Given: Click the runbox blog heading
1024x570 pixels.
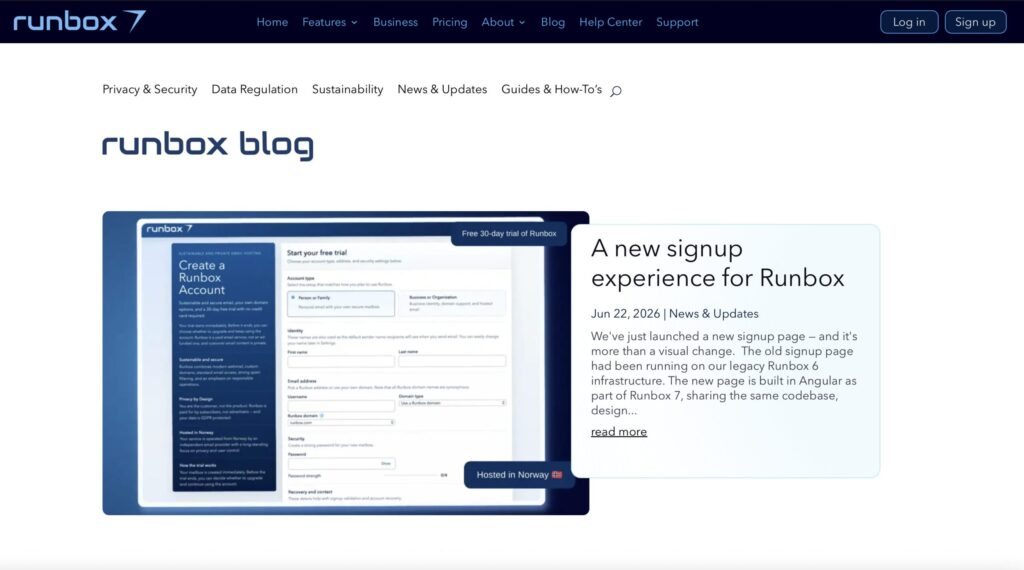Looking at the screenshot, I should (x=208, y=145).
